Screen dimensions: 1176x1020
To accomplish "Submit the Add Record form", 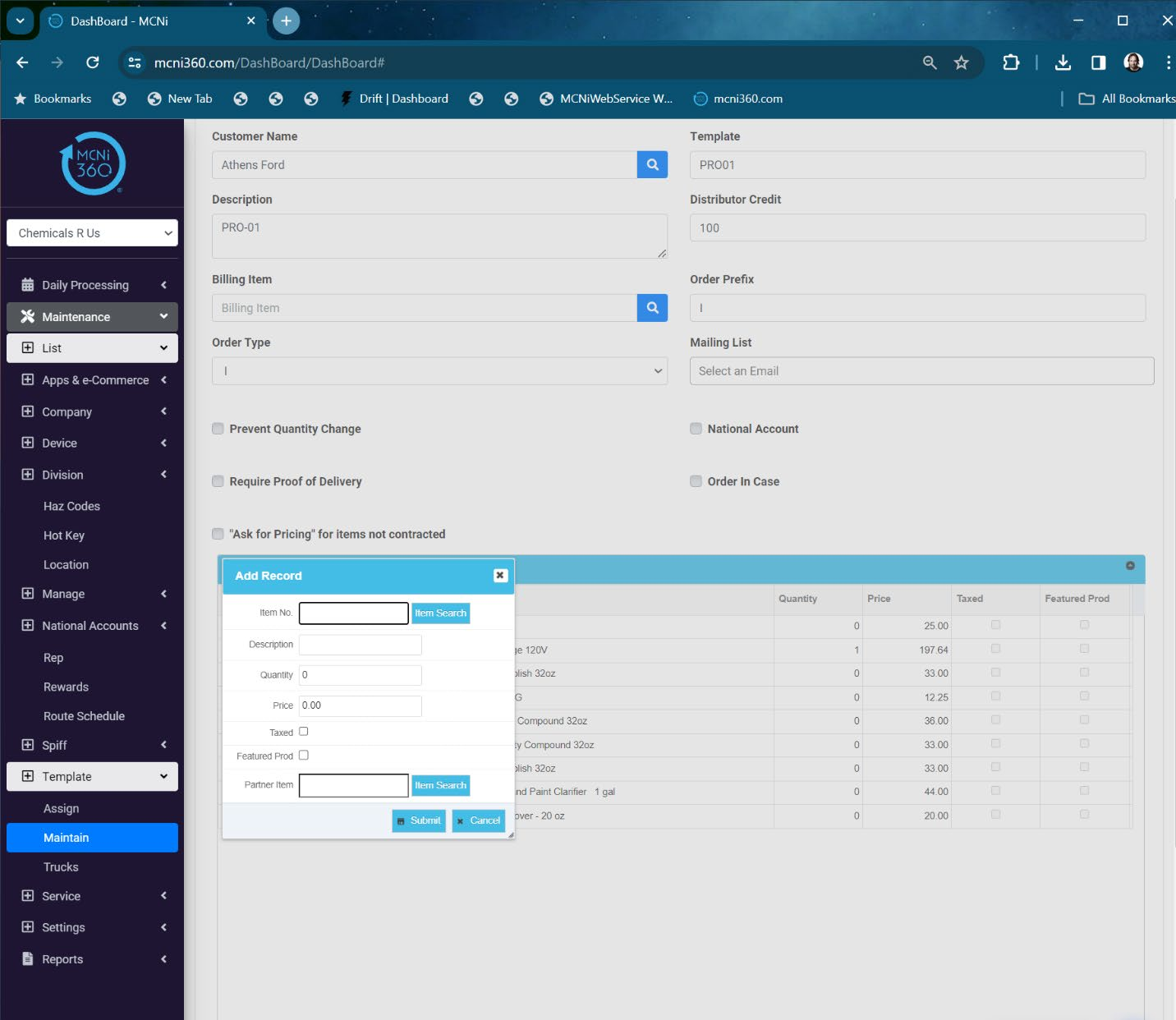I will tap(418, 820).
